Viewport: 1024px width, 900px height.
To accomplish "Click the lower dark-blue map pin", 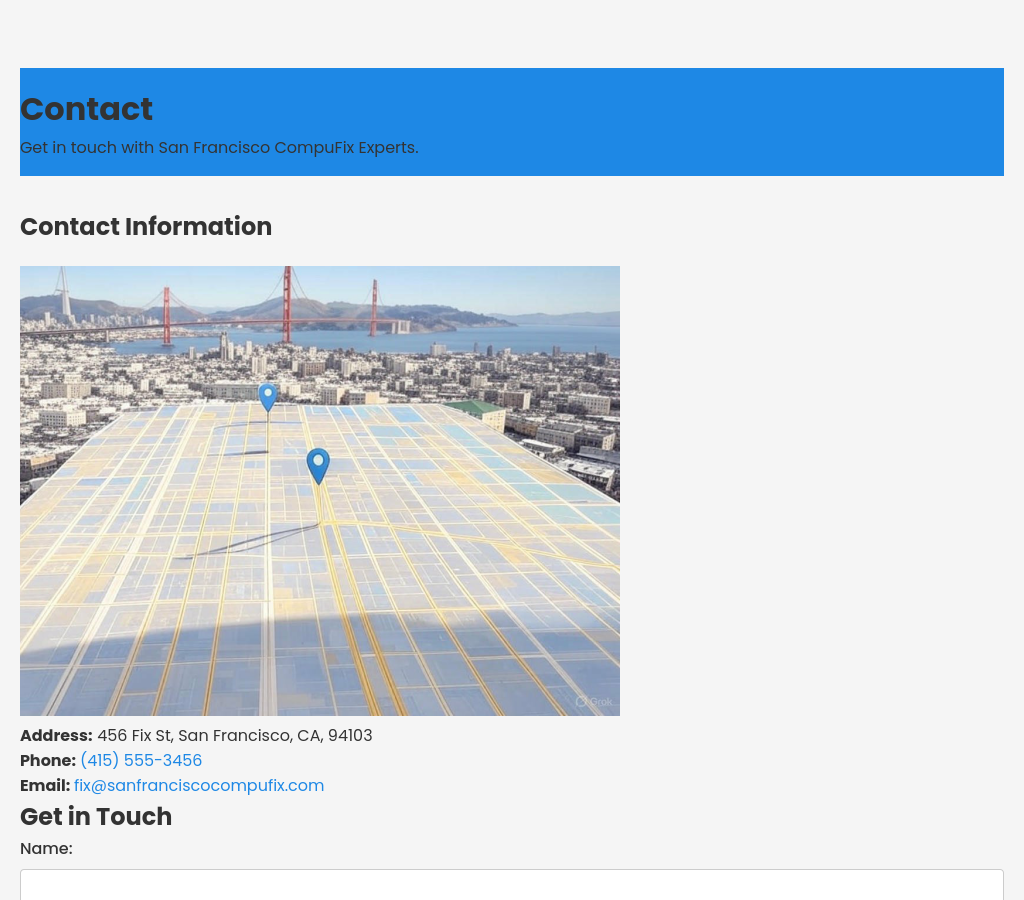I will [318, 464].
